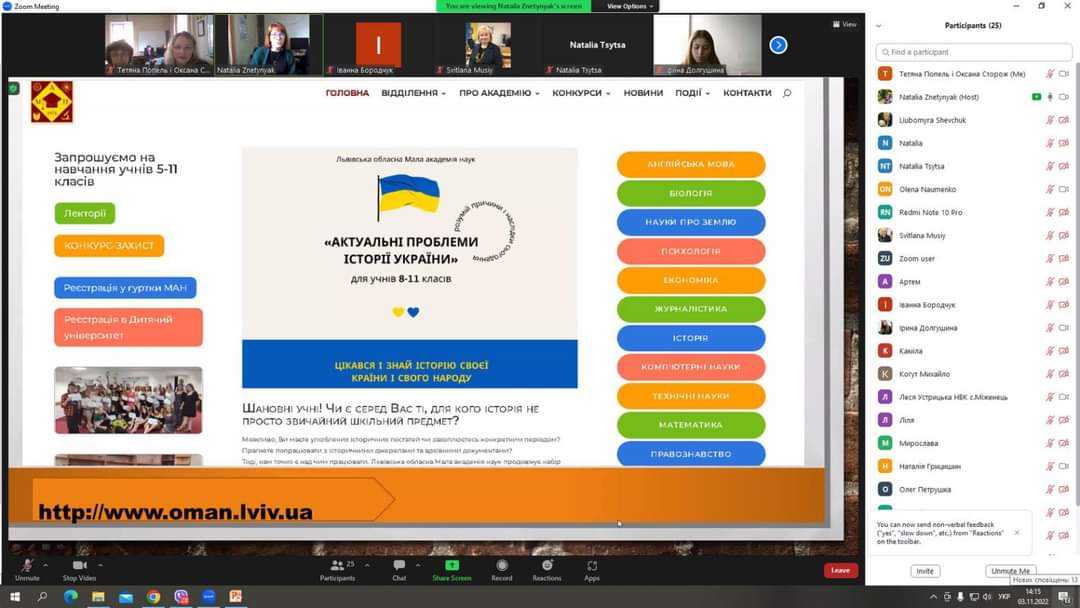This screenshot has height=608, width=1080.
Task: Dismiss the non-verbal feedback tip
Action: (1017, 532)
